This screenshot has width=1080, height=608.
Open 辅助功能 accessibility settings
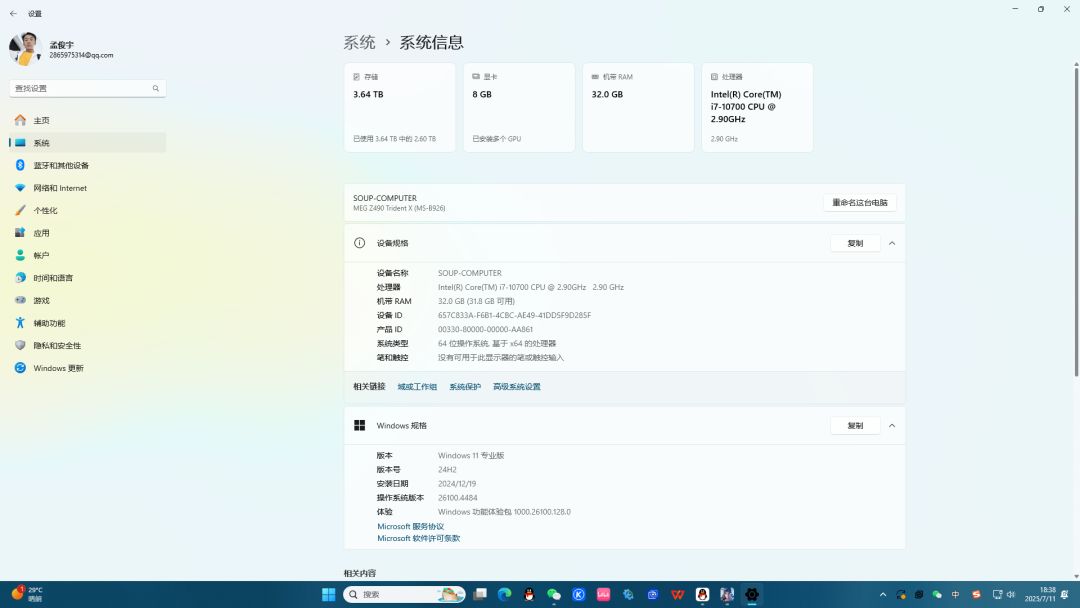point(87,323)
